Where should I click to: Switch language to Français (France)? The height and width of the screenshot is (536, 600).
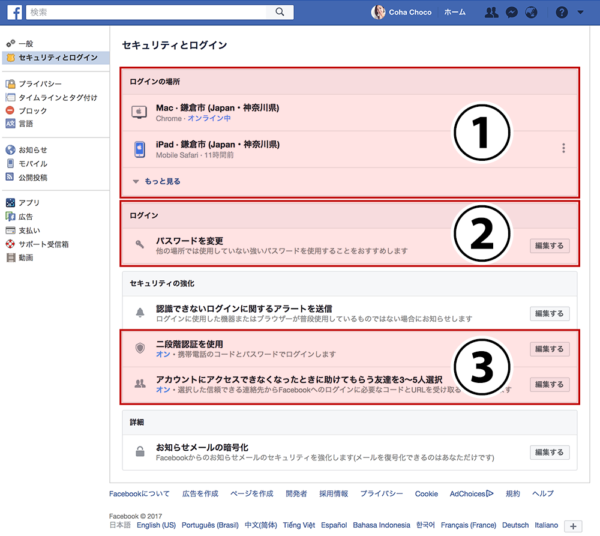pyautogui.click(x=468, y=525)
